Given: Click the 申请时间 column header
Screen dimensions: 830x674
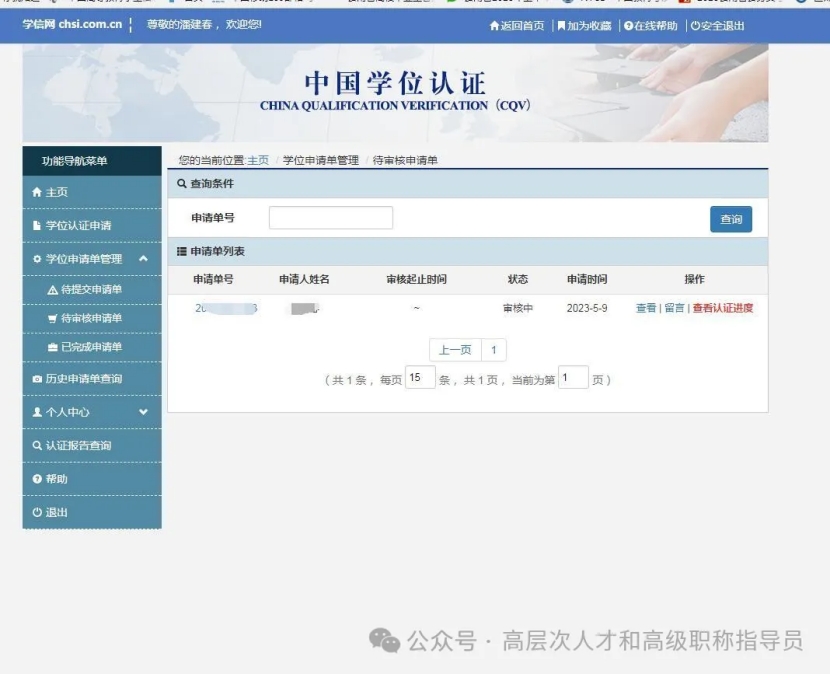Looking at the screenshot, I should (587, 279).
